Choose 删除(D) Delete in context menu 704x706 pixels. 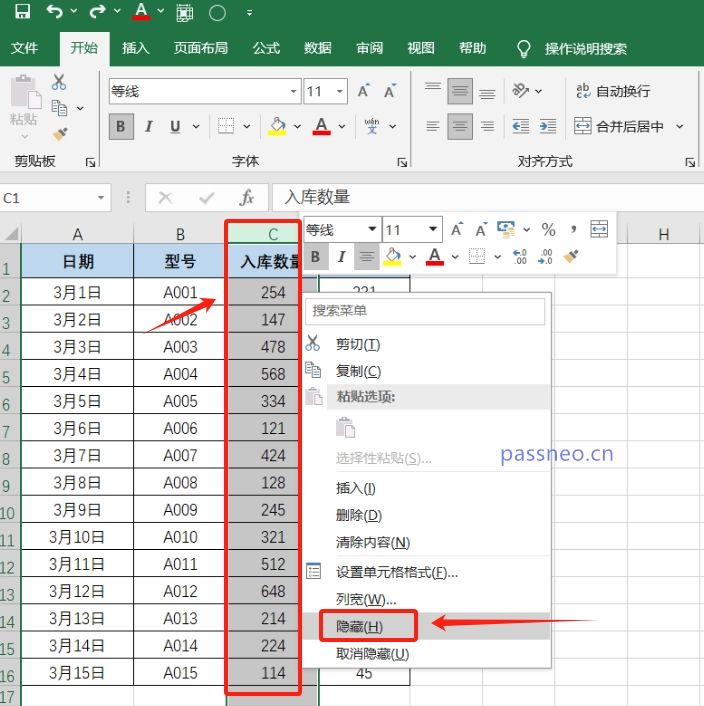point(426,515)
